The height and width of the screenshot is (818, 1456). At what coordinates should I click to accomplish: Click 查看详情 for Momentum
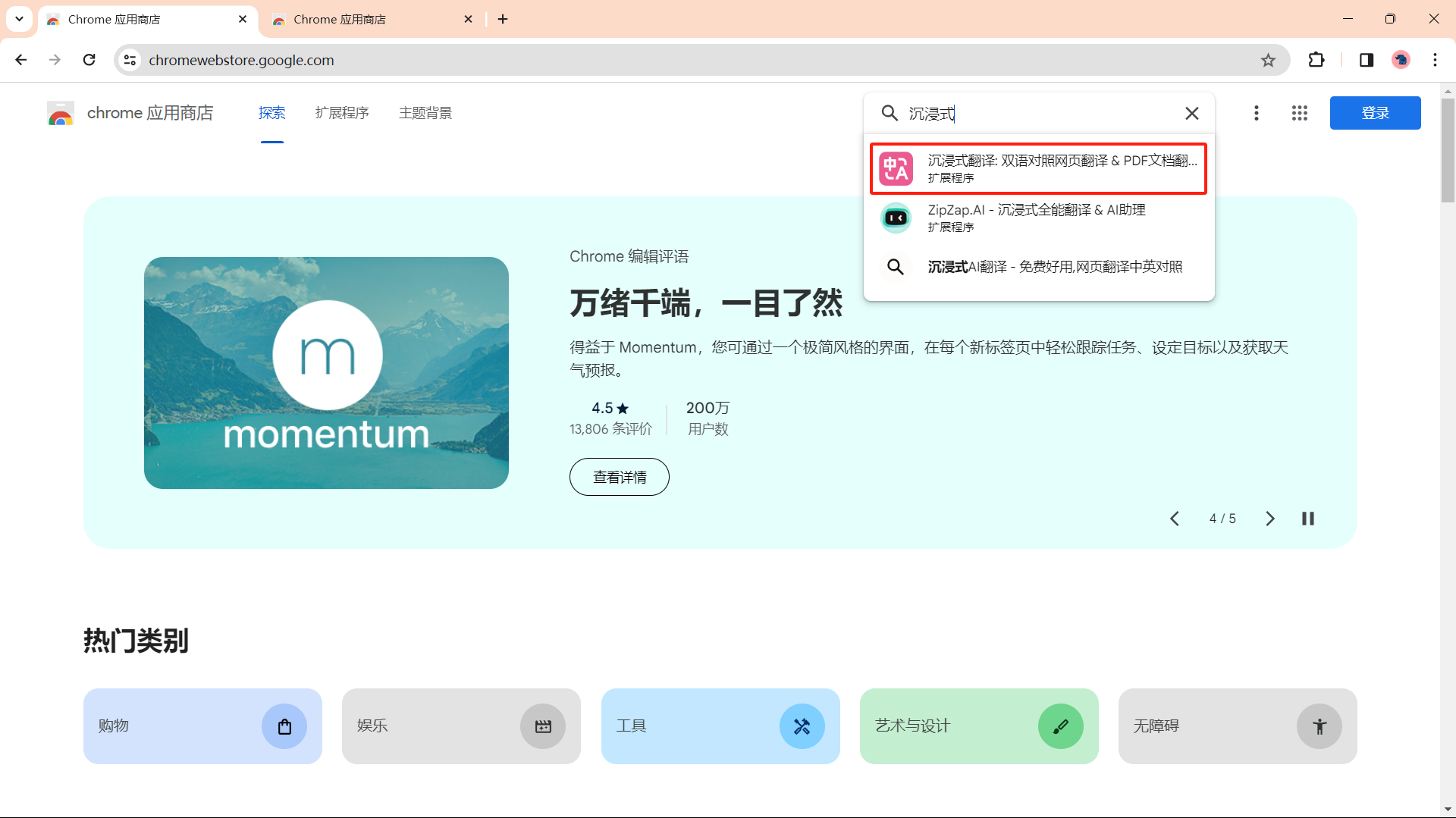click(619, 477)
